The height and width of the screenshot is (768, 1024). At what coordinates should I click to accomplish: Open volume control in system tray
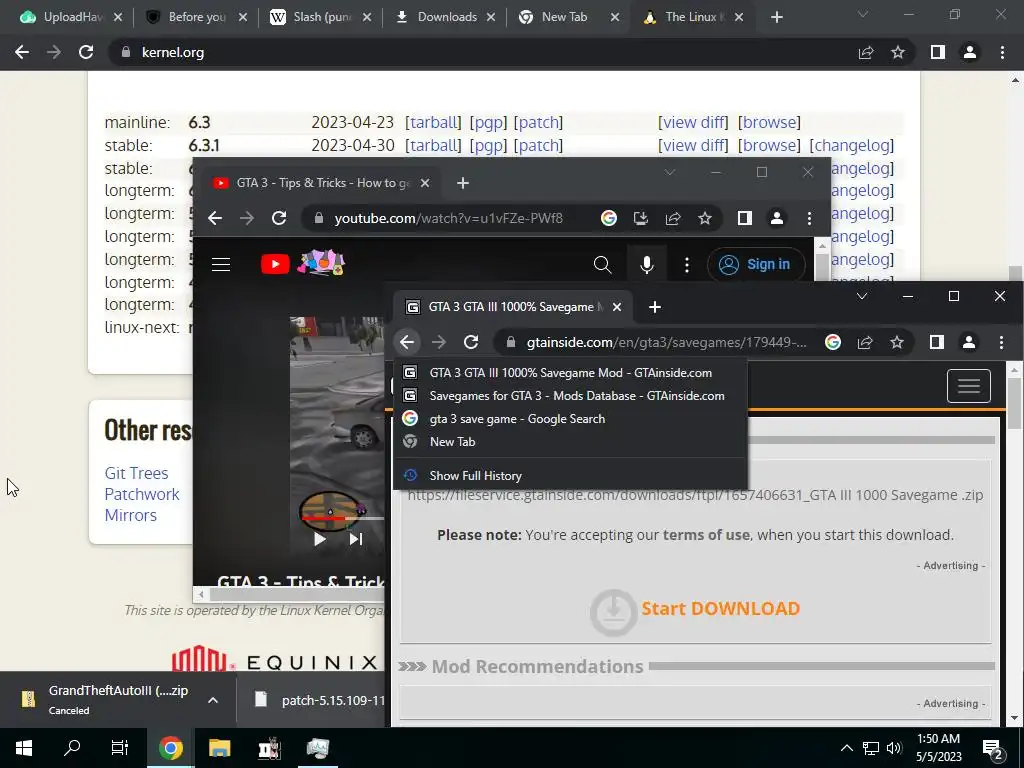click(x=894, y=748)
